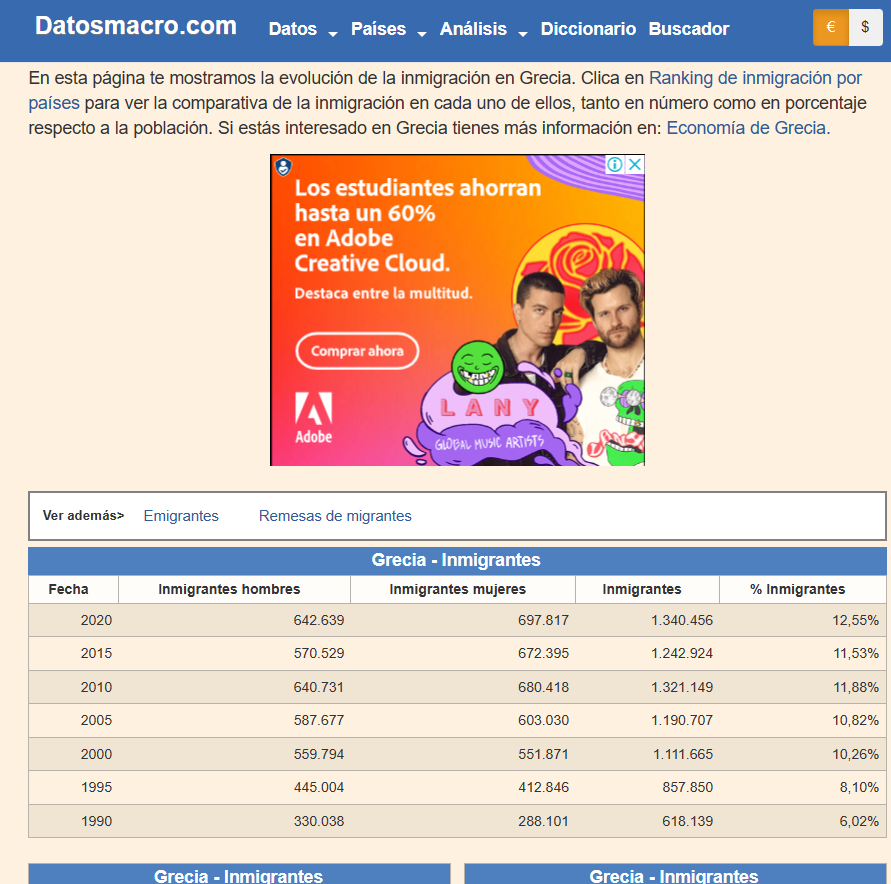Open the Emigrantes link

181,516
